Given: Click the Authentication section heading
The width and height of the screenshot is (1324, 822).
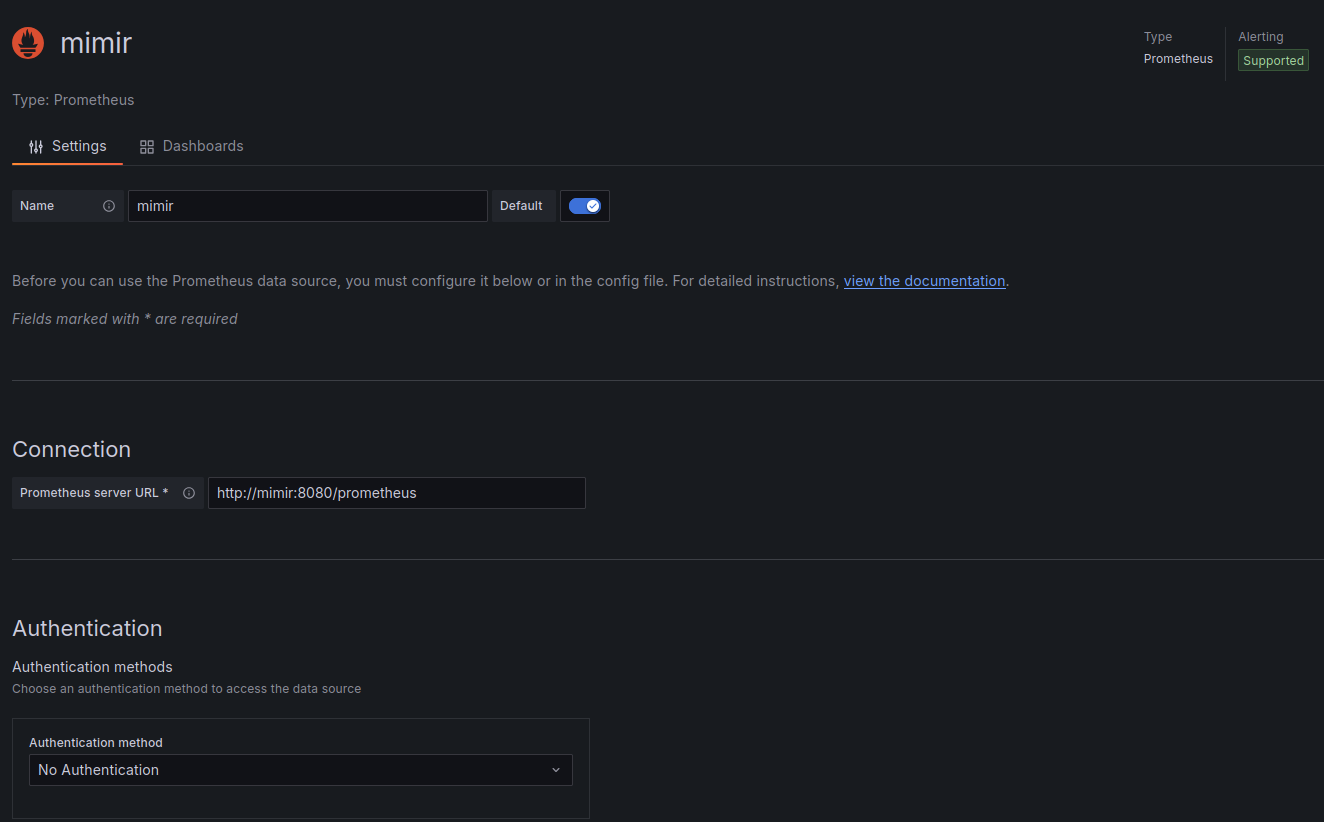Looking at the screenshot, I should (x=87, y=628).
